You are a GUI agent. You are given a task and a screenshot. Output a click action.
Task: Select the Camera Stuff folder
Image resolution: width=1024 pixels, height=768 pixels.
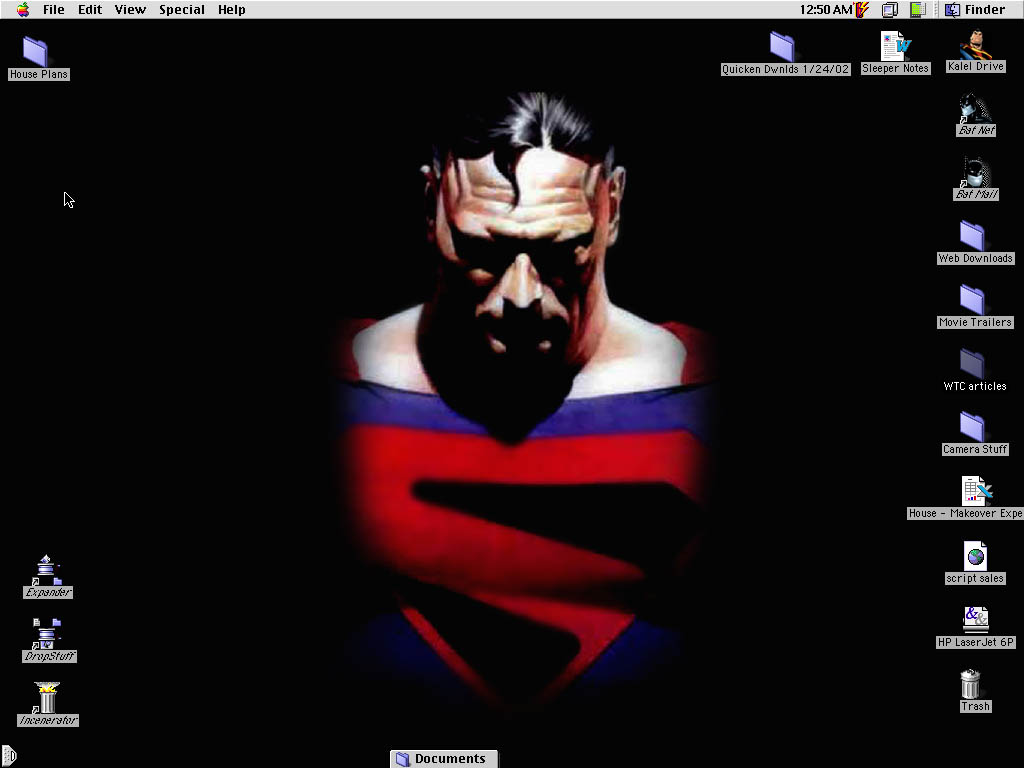[972, 427]
